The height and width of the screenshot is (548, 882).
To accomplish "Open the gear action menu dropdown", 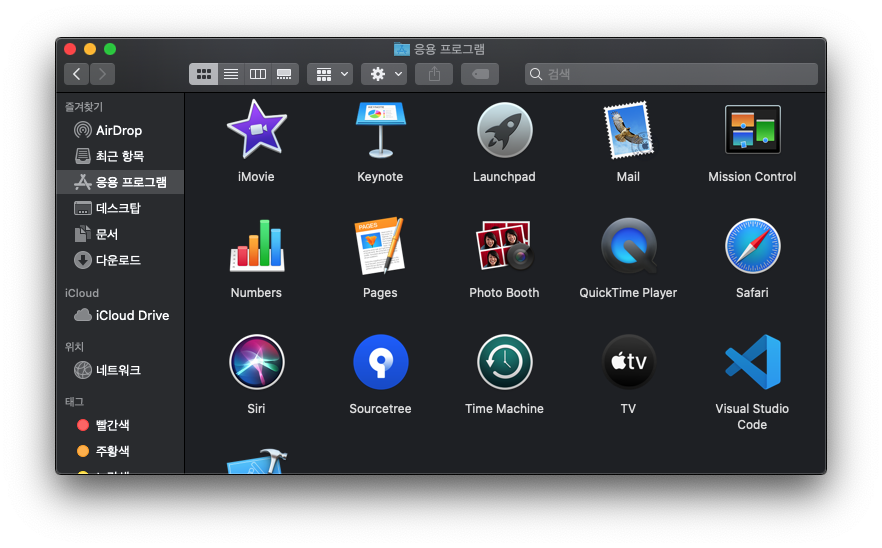I will (x=384, y=74).
